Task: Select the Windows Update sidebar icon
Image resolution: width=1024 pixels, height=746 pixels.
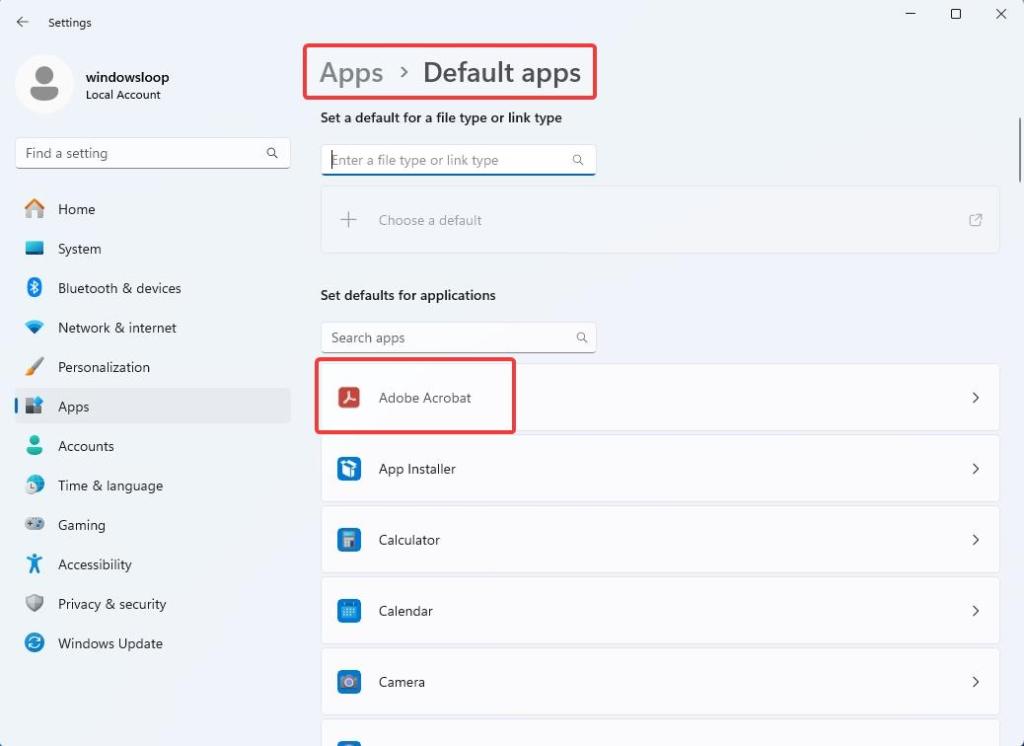Action: (33, 643)
